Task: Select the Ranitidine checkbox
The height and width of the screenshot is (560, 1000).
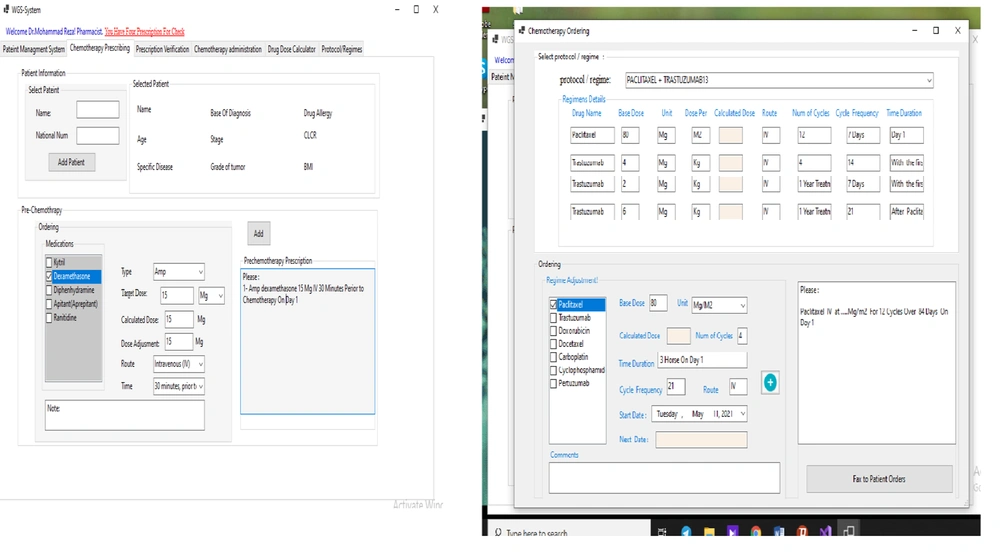Action: point(49,318)
